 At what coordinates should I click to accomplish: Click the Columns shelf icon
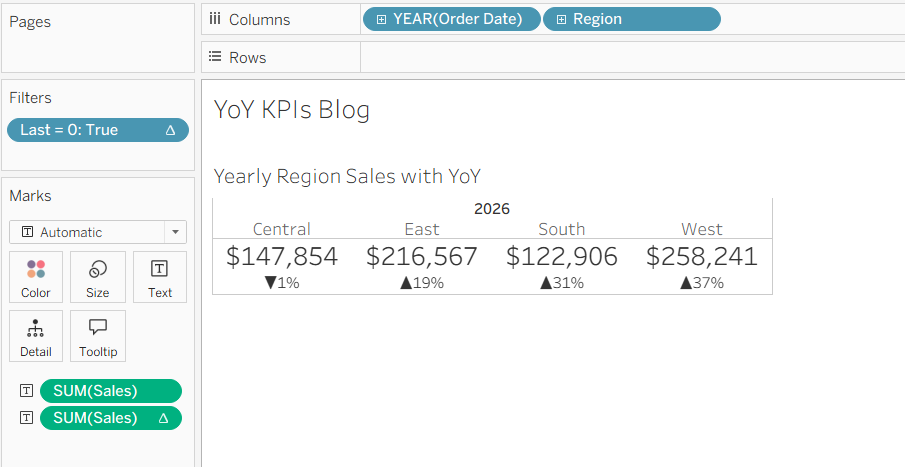coord(215,19)
